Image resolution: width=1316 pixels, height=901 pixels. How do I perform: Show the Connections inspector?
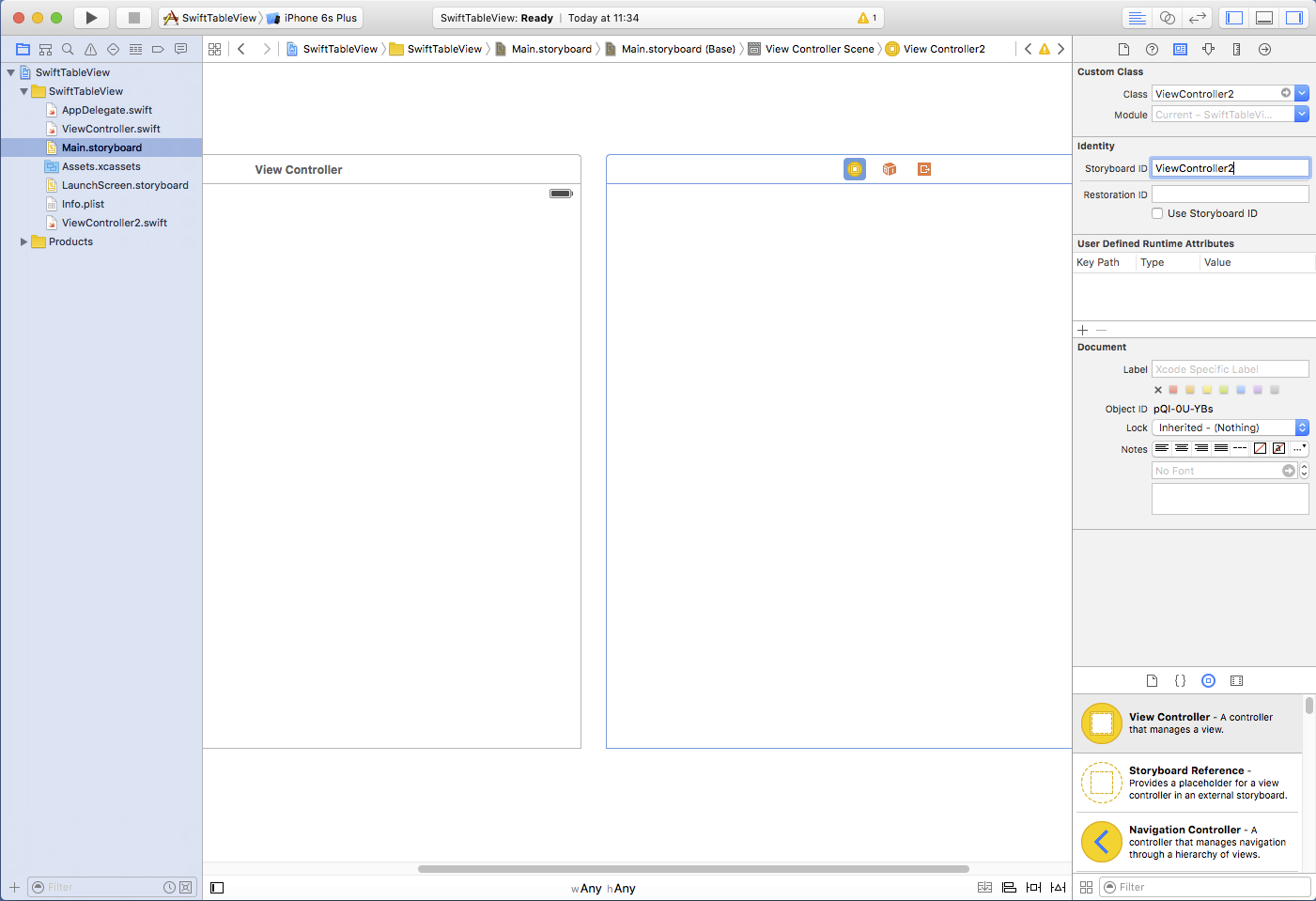[1264, 49]
